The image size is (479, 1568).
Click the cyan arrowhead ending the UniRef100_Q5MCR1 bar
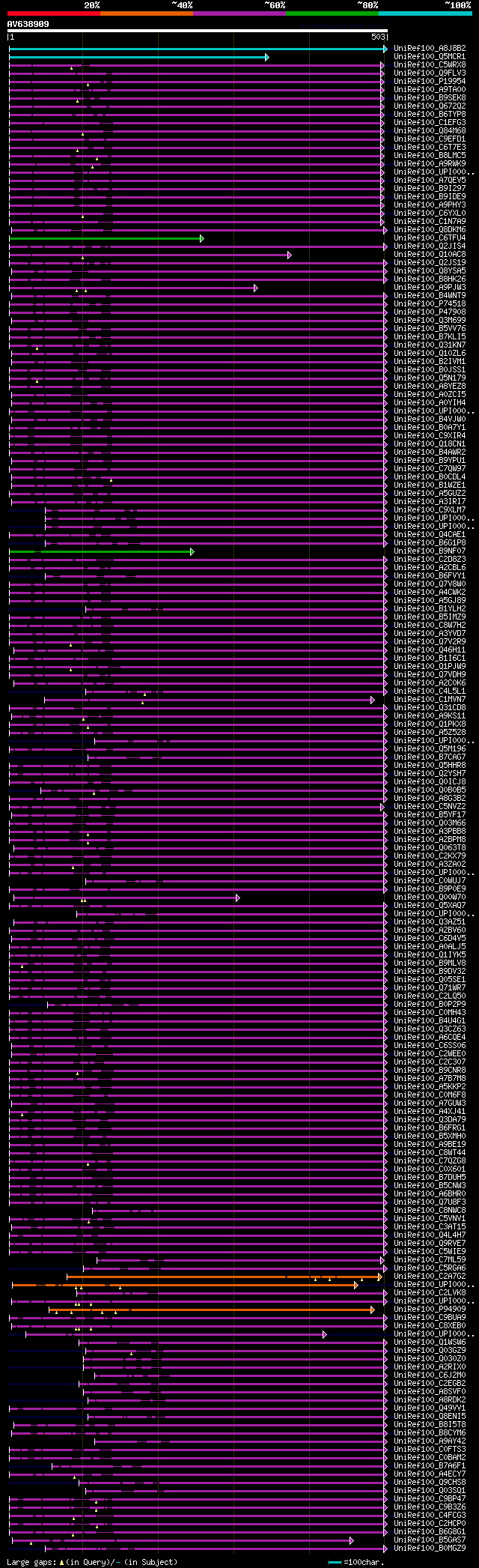(x=267, y=57)
